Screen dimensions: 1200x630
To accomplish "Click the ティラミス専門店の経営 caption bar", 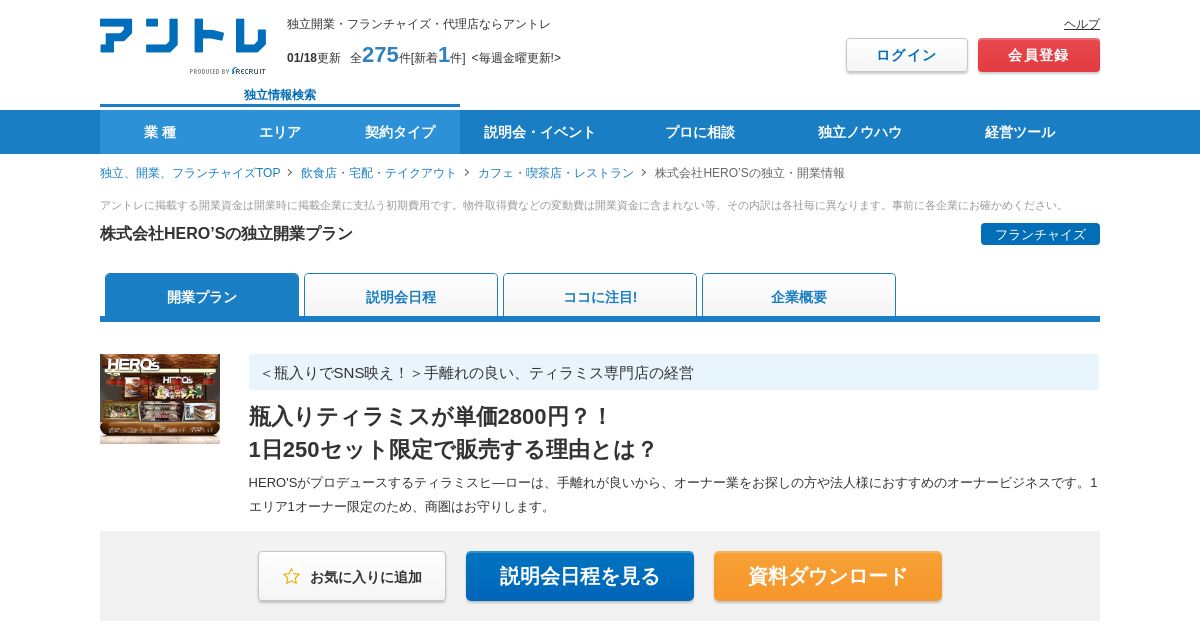I will point(674,372).
